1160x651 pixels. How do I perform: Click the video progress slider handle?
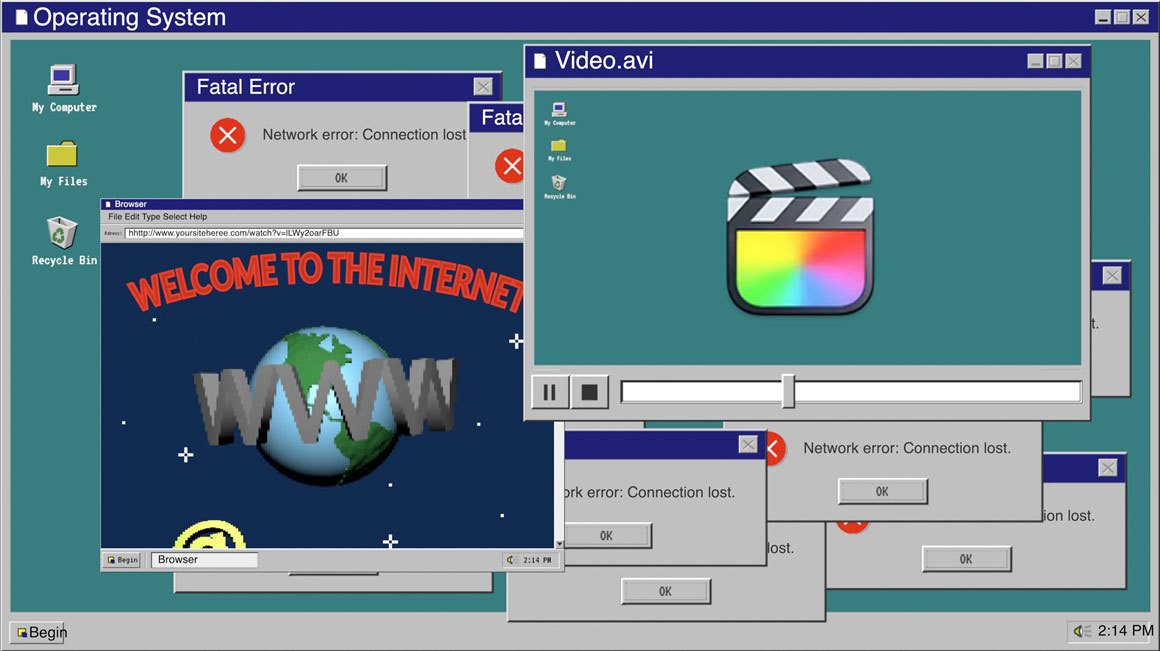pyautogui.click(x=788, y=391)
